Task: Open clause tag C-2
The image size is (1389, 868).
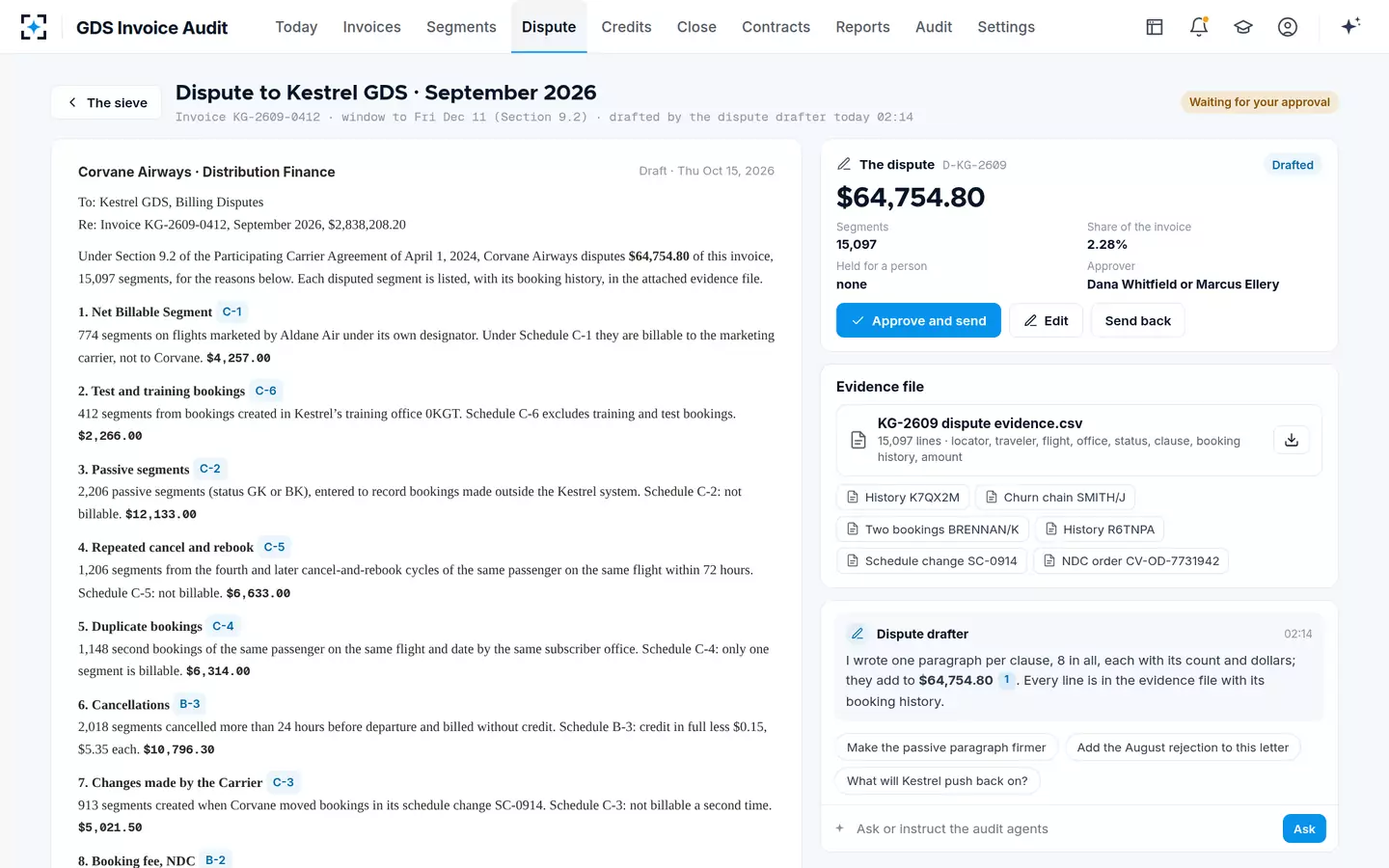Action: pyautogui.click(x=210, y=469)
